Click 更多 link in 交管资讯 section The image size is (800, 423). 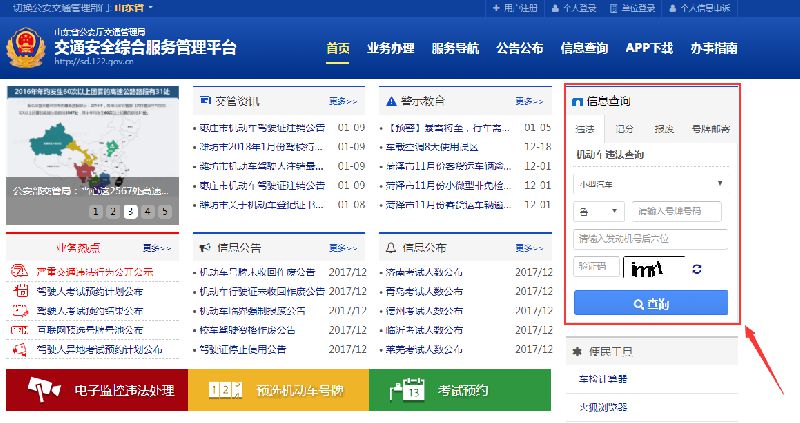pyautogui.click(x=343, y=101)
